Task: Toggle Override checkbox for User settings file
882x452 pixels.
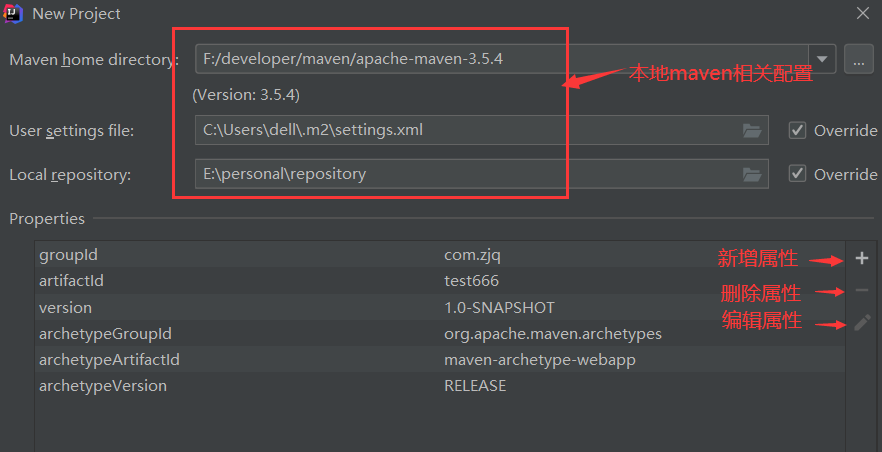Action: click(797, 130)
